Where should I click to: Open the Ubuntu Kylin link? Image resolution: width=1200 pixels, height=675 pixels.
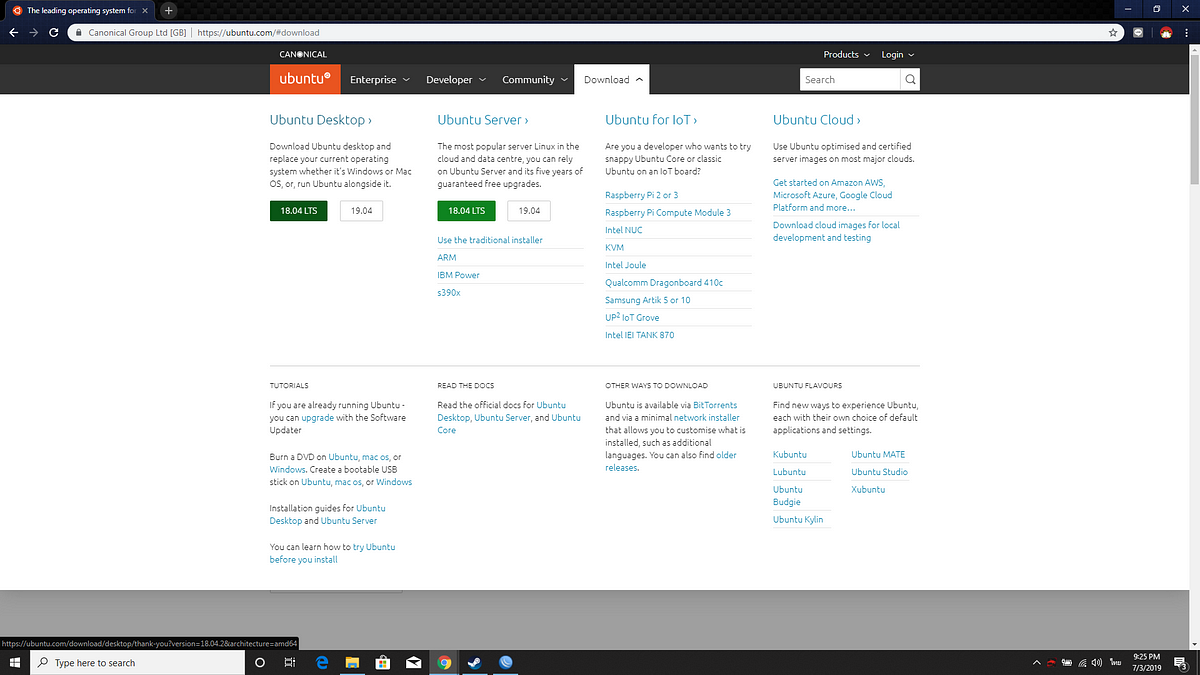(798, 519)
